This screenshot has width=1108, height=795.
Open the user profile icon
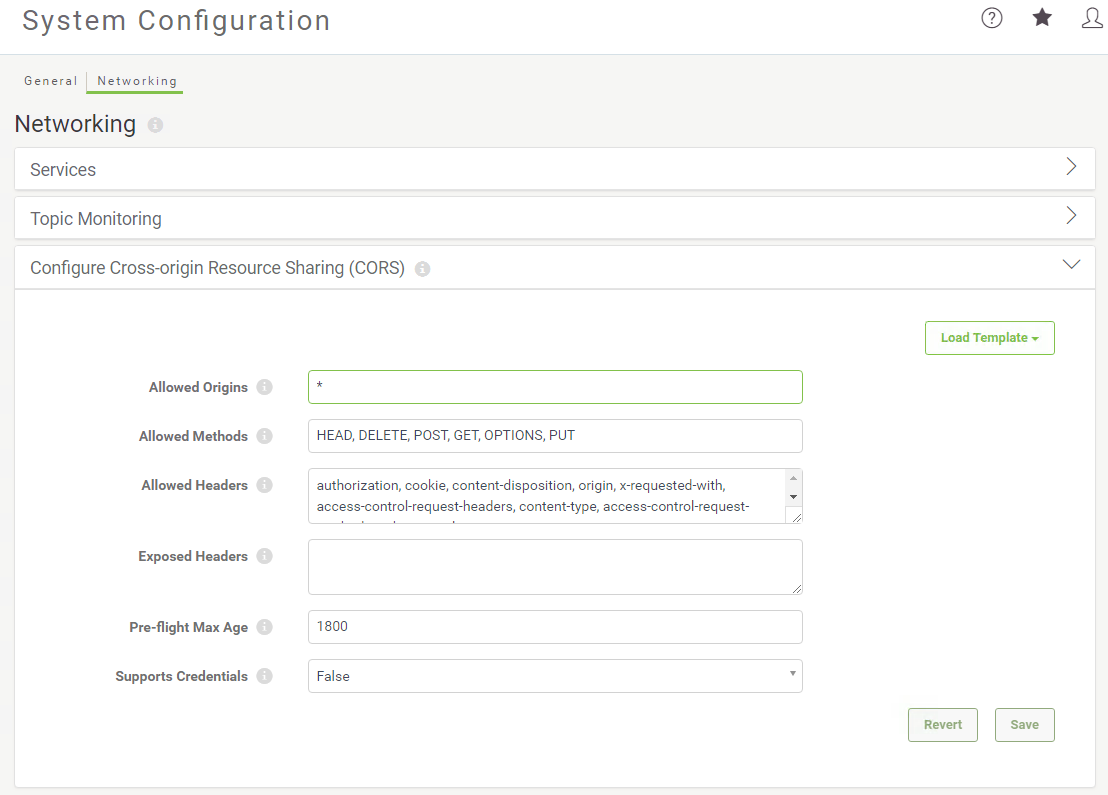(1092, 18)
